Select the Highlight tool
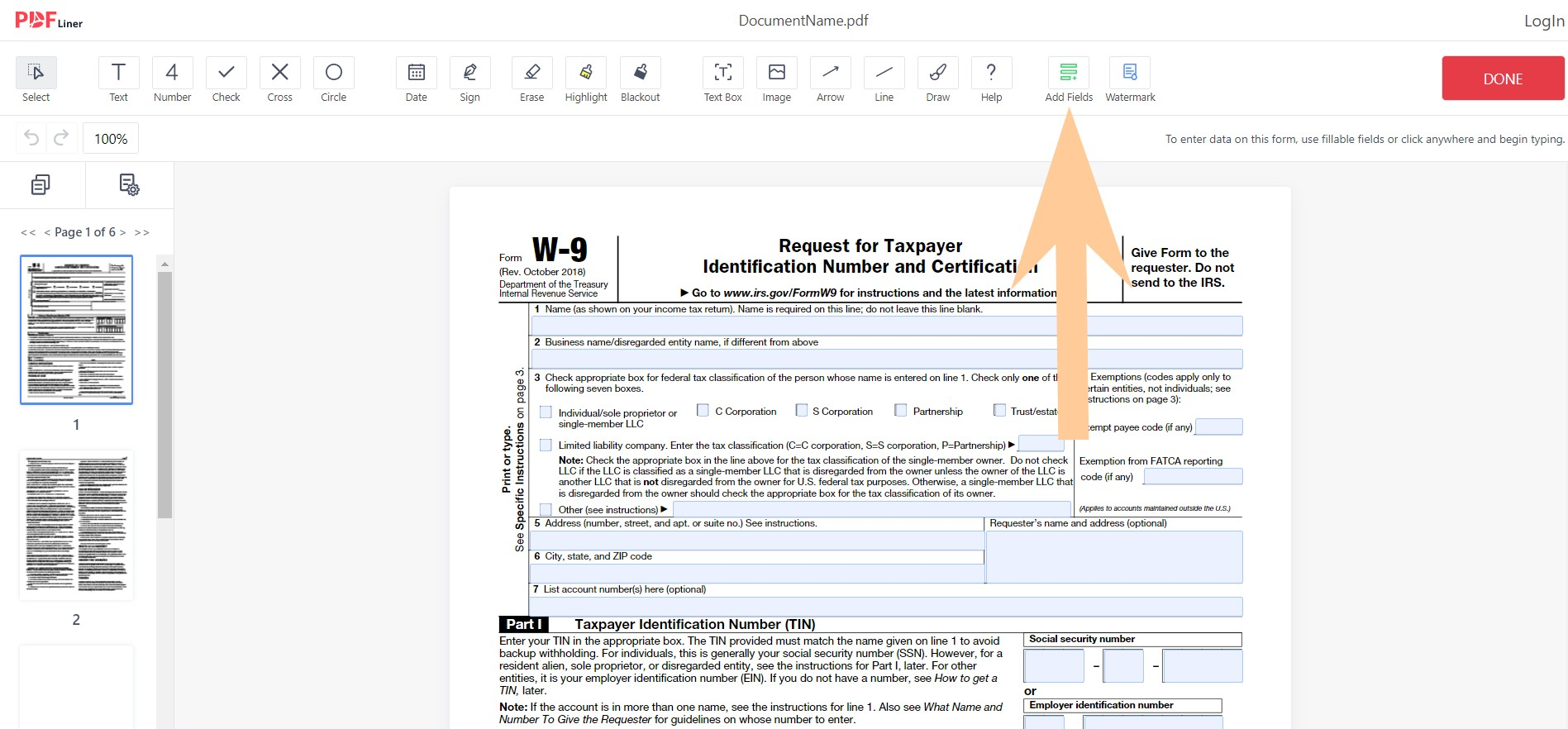Image resolution: width=1568 pixels, height=729 pixels. 586,80
